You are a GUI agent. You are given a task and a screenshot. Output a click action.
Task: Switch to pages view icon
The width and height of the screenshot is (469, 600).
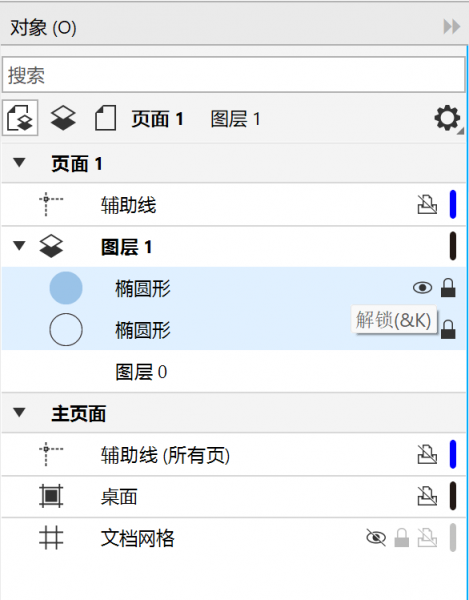tap(105, 118)
